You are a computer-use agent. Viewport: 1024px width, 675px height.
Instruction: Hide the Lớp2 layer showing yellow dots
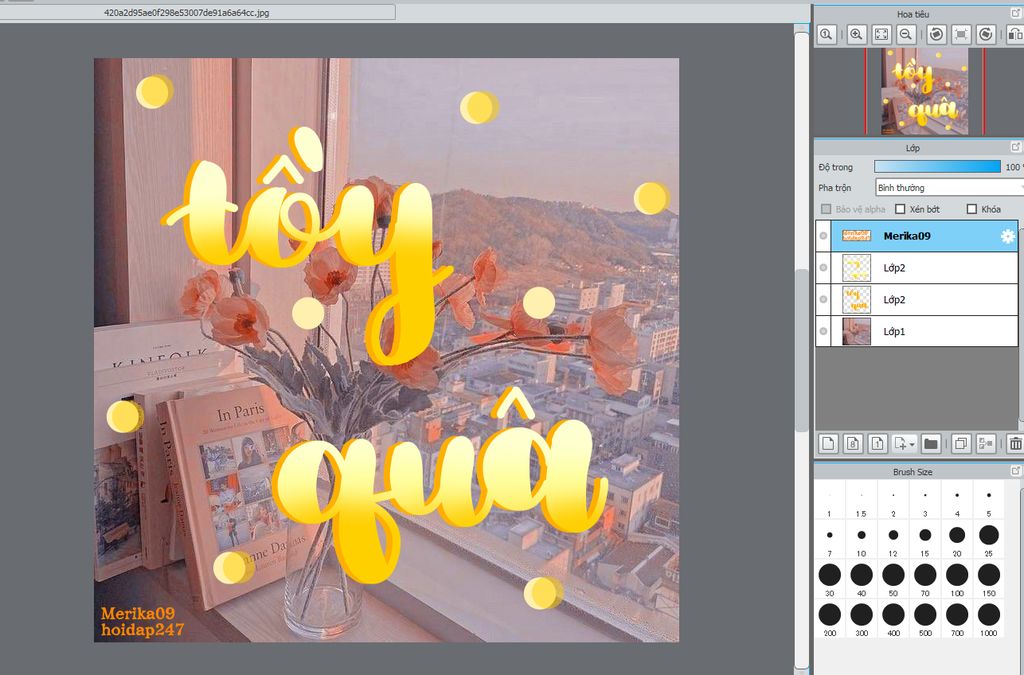tap(824, 268)
